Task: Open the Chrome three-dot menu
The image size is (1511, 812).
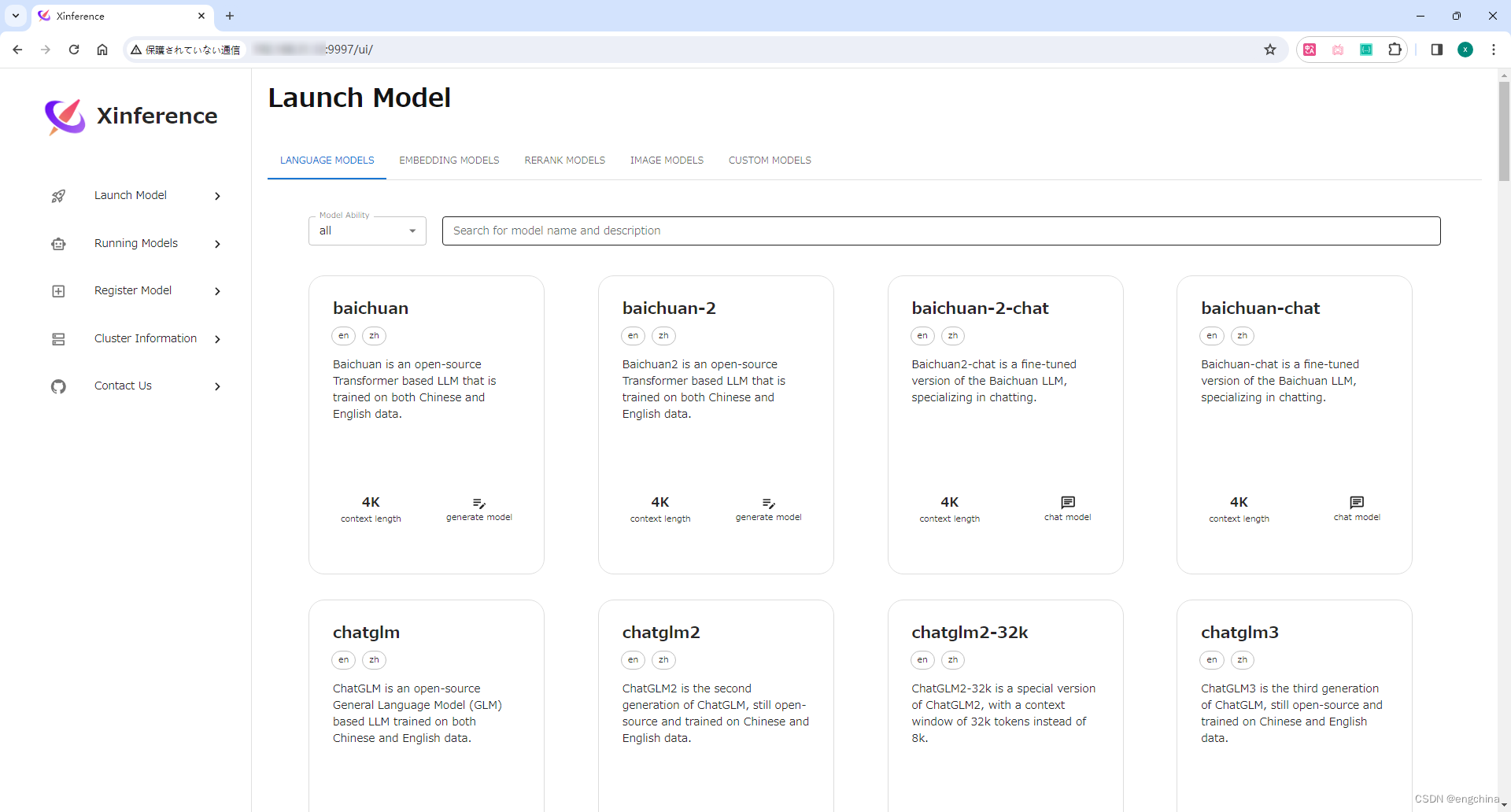Action: tap(1494, 50)
